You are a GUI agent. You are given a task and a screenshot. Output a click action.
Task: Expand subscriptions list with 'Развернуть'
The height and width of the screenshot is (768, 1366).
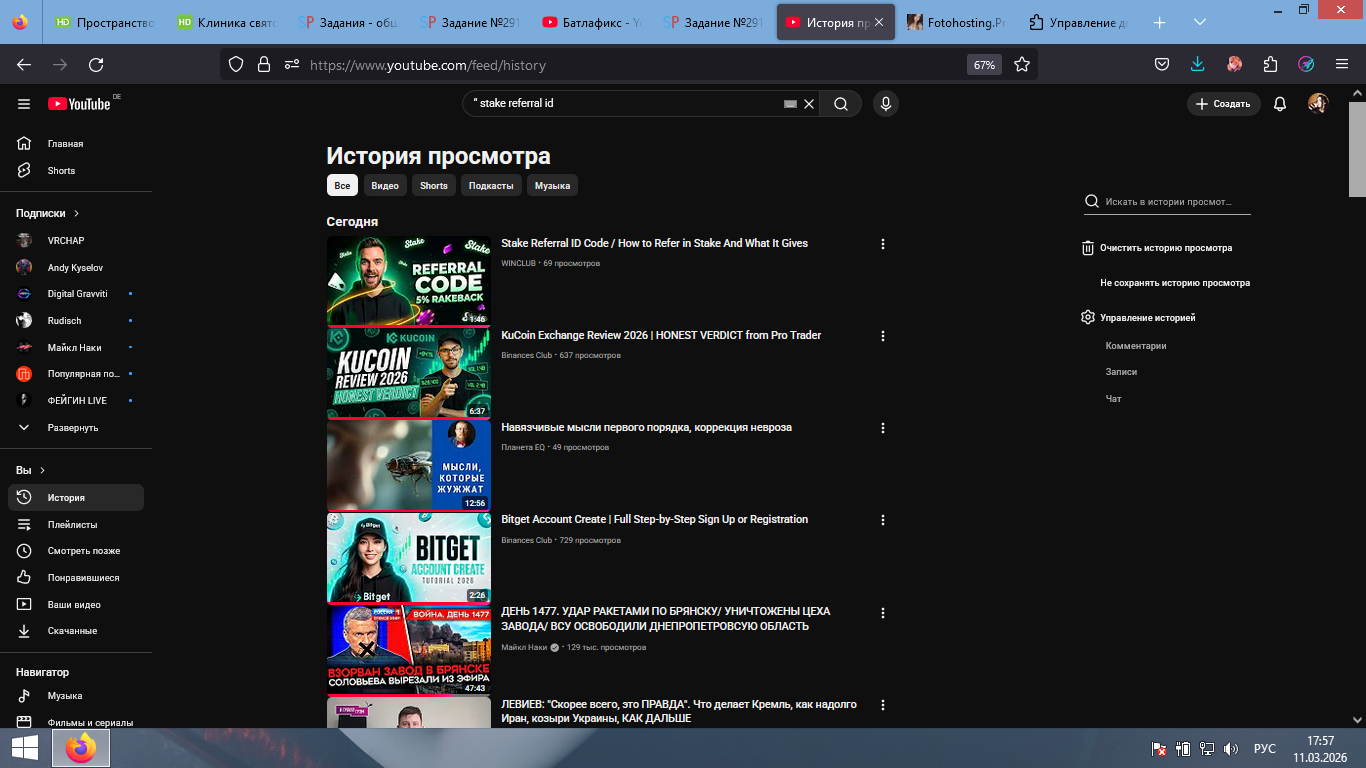(72, 427)
